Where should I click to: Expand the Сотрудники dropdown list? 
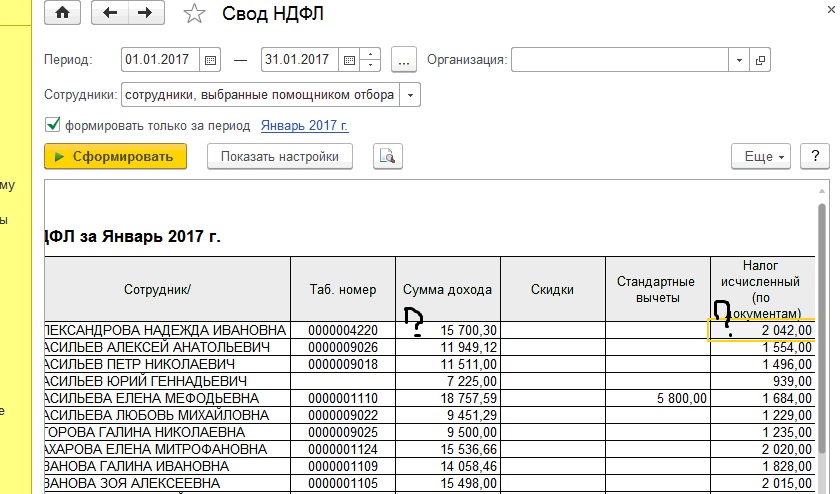click(410, 95)
